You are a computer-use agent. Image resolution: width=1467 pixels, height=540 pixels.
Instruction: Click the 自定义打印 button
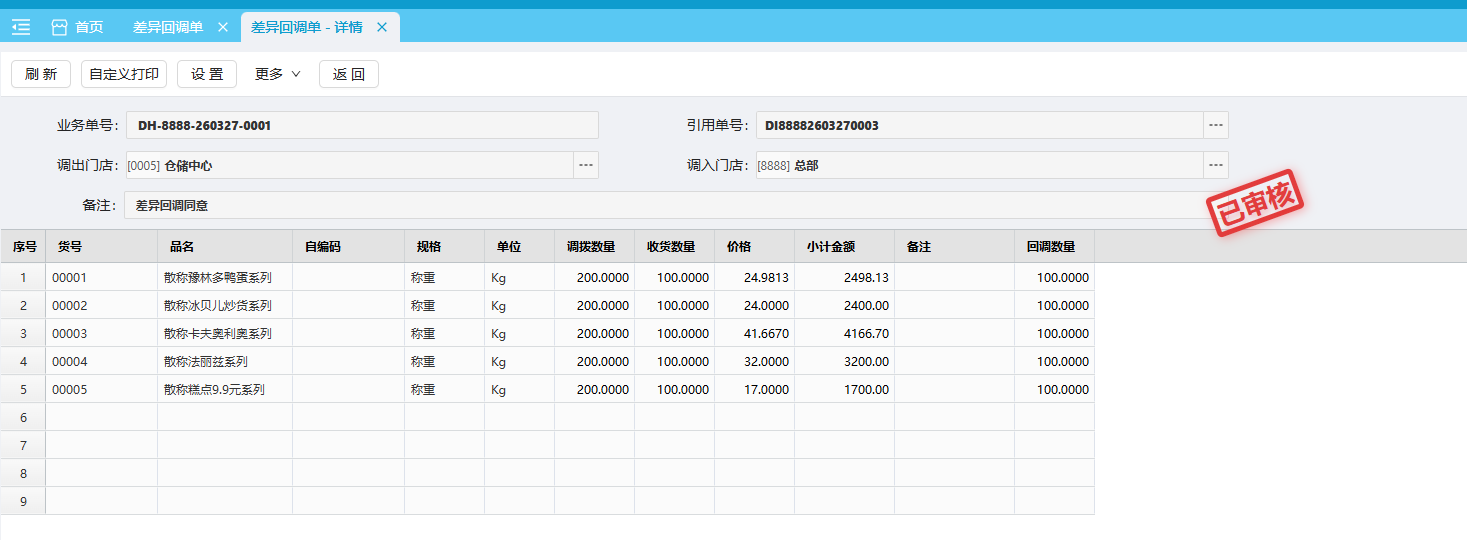pyautogui.click(x=124, y=74)
